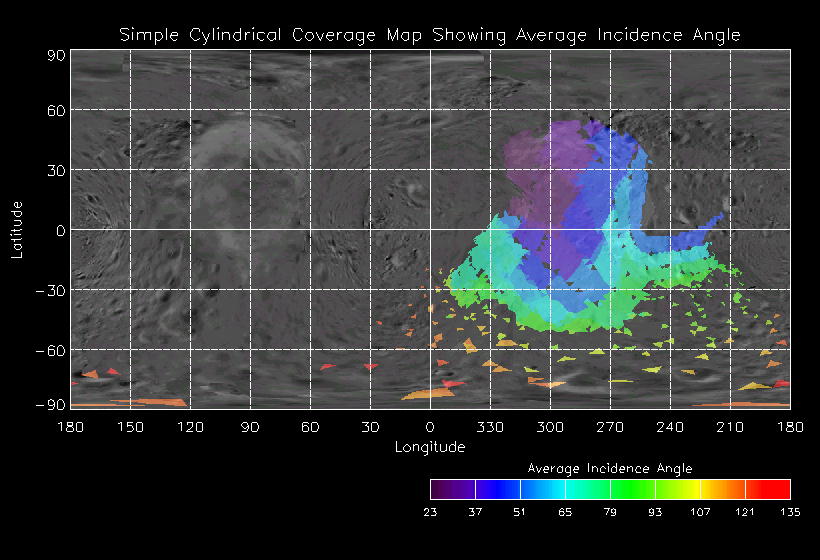820x560 pixels.
Task: Click legend value 121
Action: 745,512
